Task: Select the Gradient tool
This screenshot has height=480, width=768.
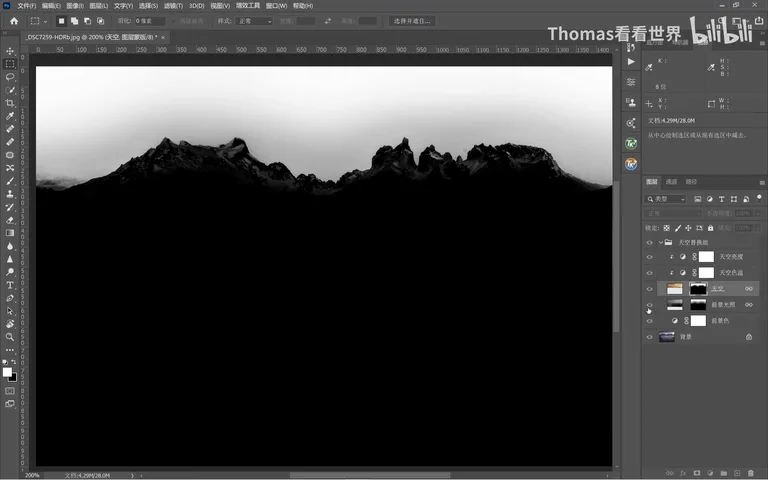Action: [10, 233]
